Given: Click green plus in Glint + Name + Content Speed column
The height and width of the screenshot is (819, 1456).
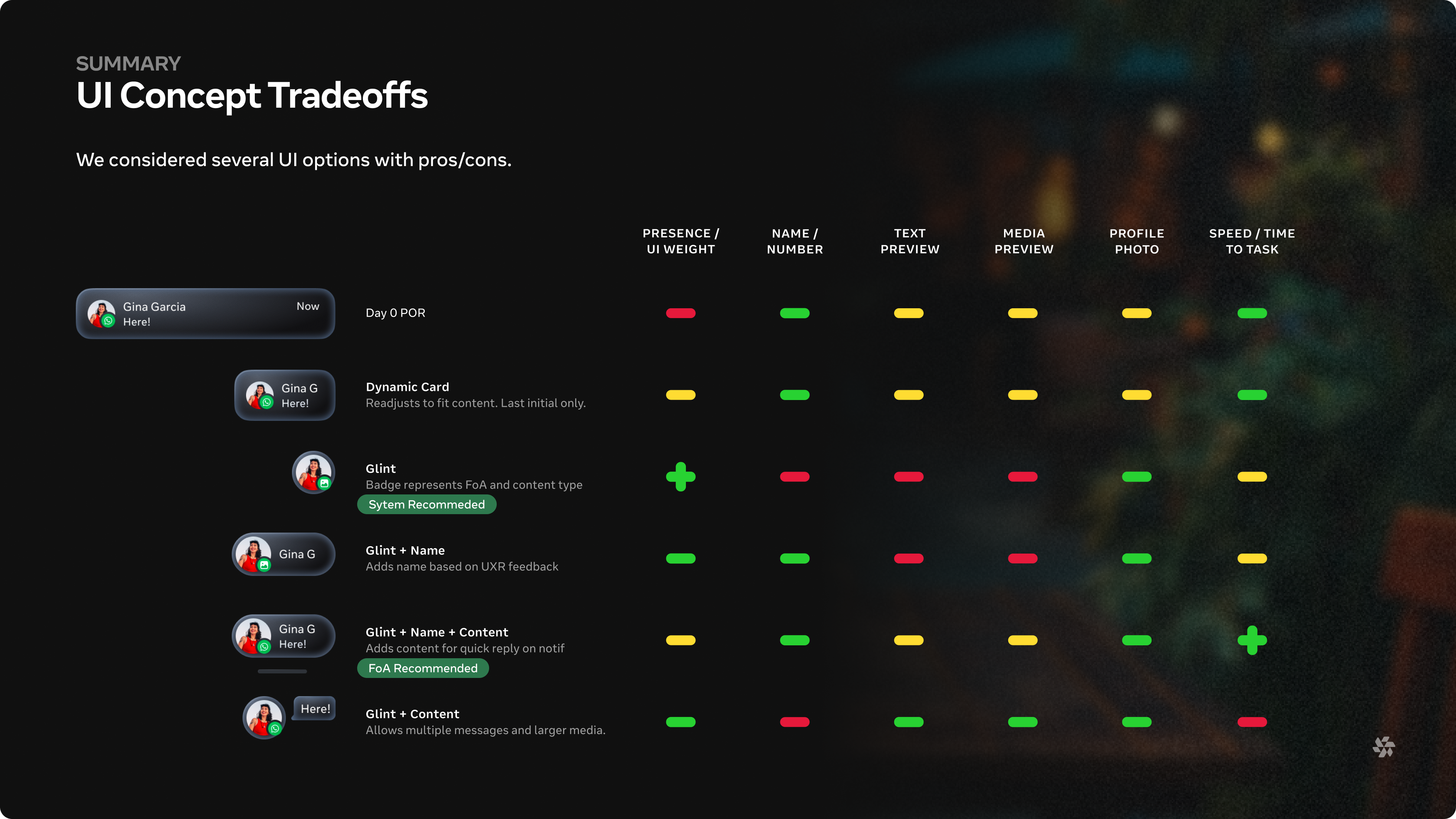Looking at the screenshot, I should click(x=1252, y=640).
